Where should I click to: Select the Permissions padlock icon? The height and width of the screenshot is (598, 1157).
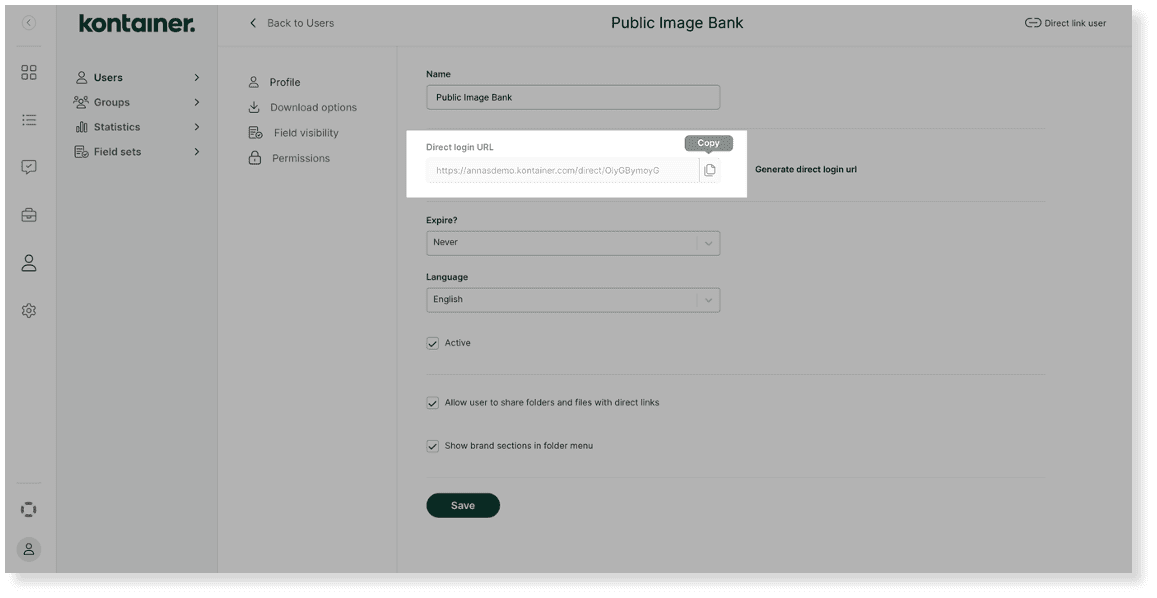pyautogui.click(x=253, y=156)
